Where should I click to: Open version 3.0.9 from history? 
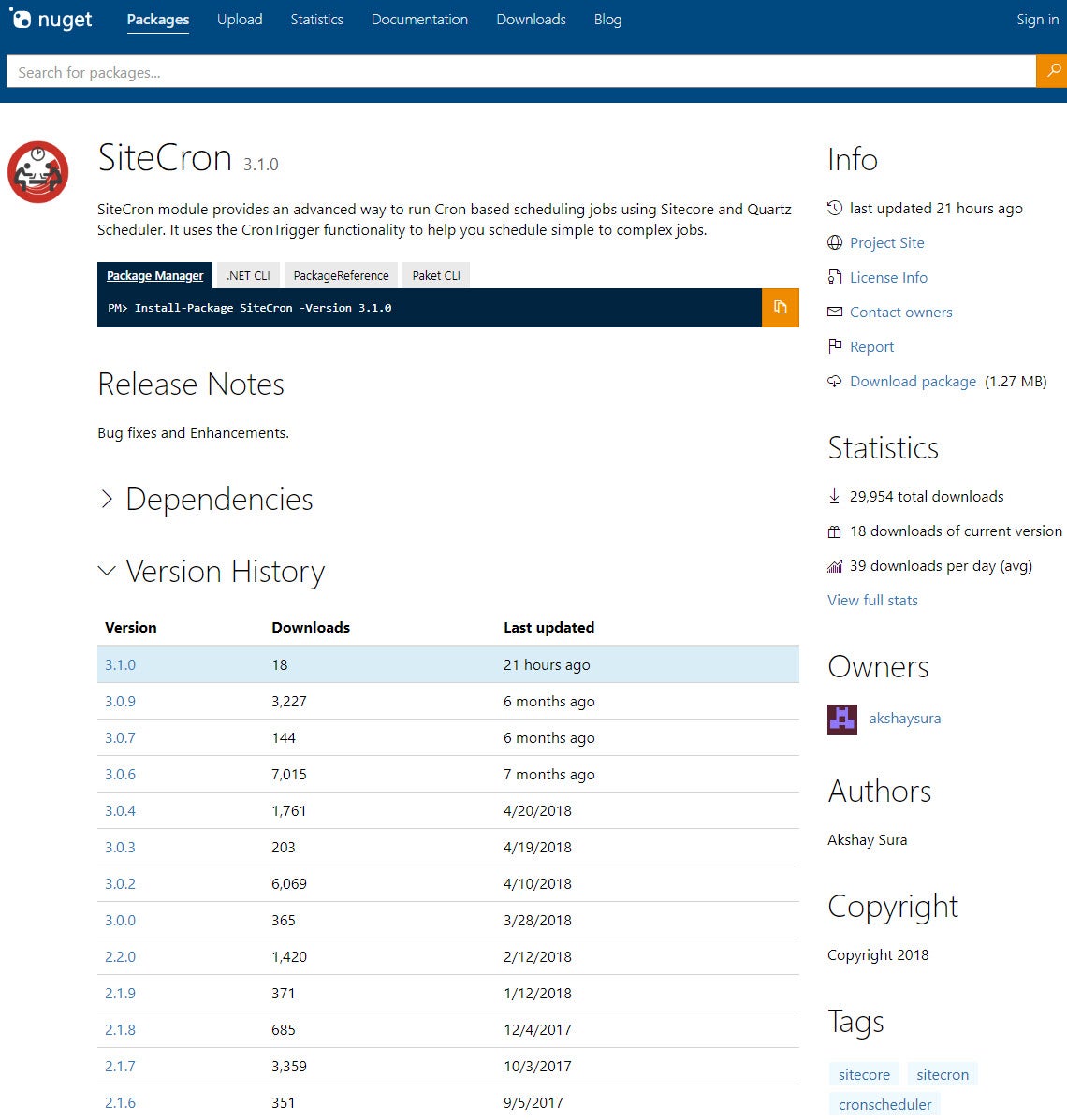point(120,702)
